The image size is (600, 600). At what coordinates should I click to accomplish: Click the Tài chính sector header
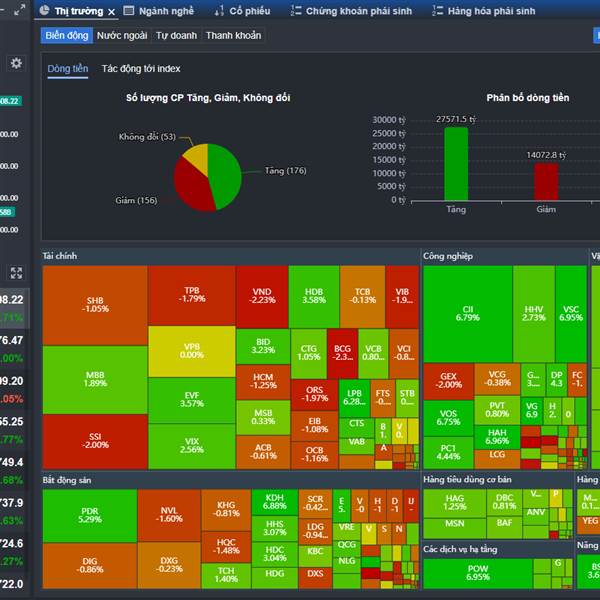point(60,256)
